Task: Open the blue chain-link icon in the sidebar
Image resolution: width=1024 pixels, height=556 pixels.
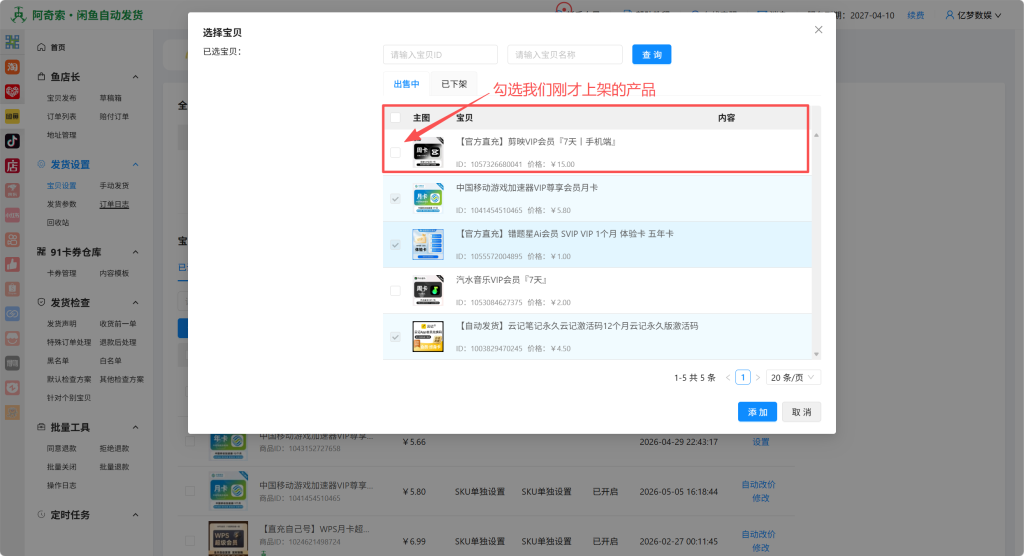Action: (12, 314)
